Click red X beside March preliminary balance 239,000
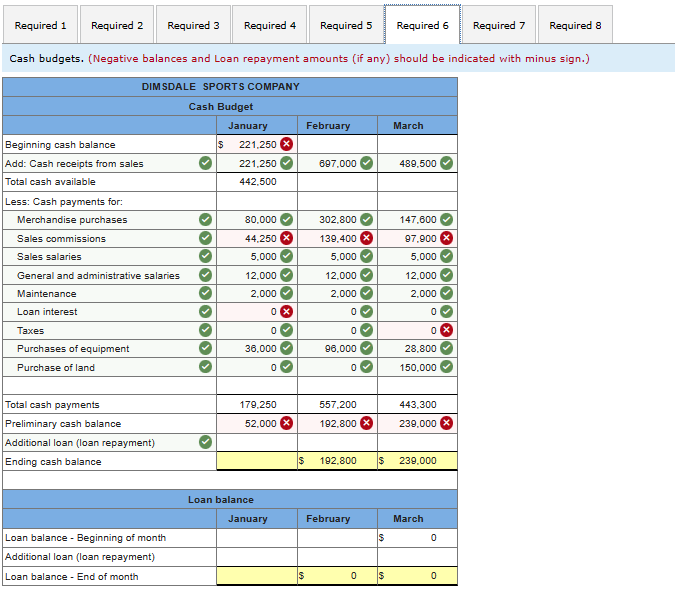 pyautogui.click(x=446, y=423)
